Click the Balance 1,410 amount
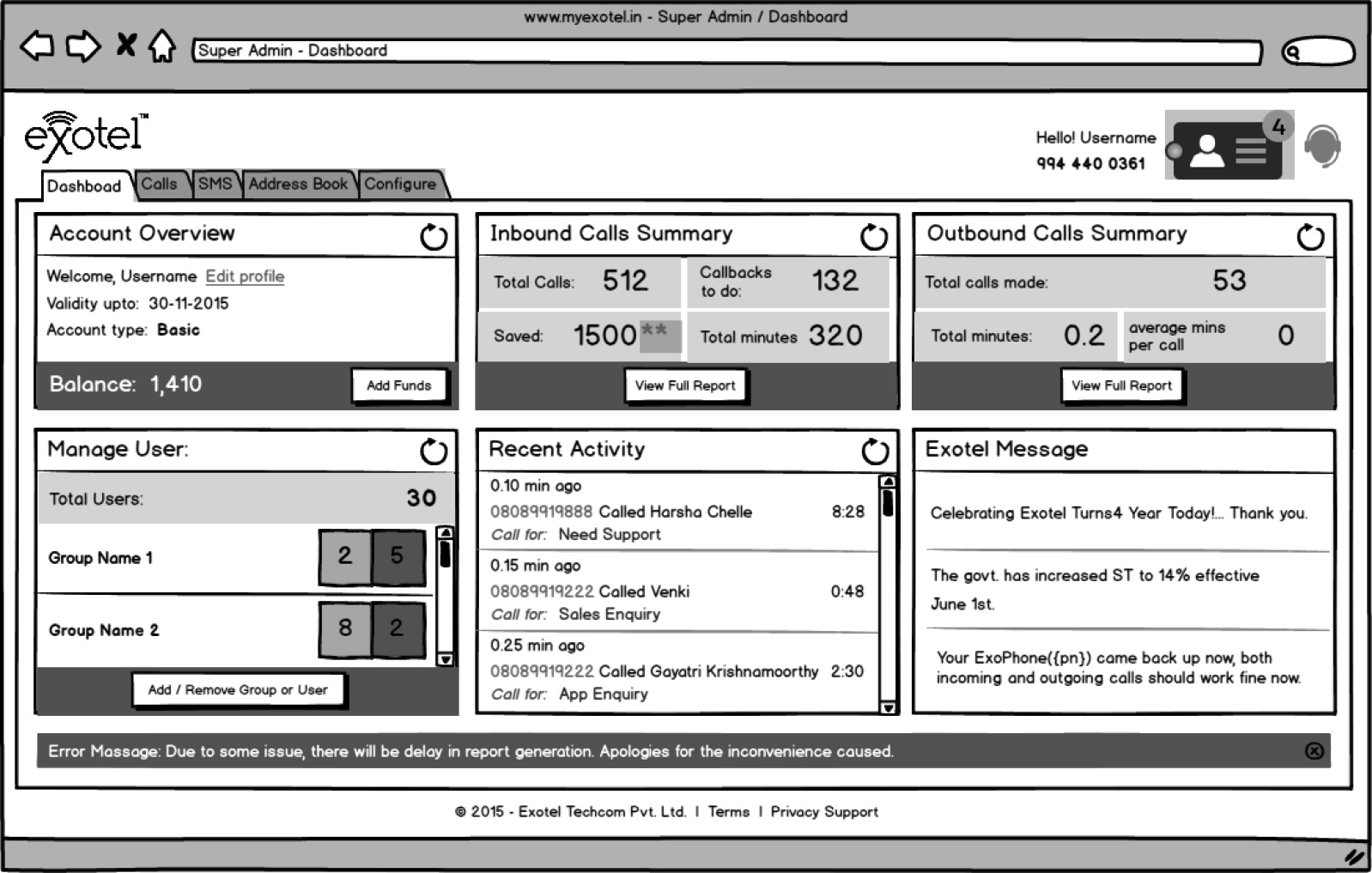 [176, 385]
